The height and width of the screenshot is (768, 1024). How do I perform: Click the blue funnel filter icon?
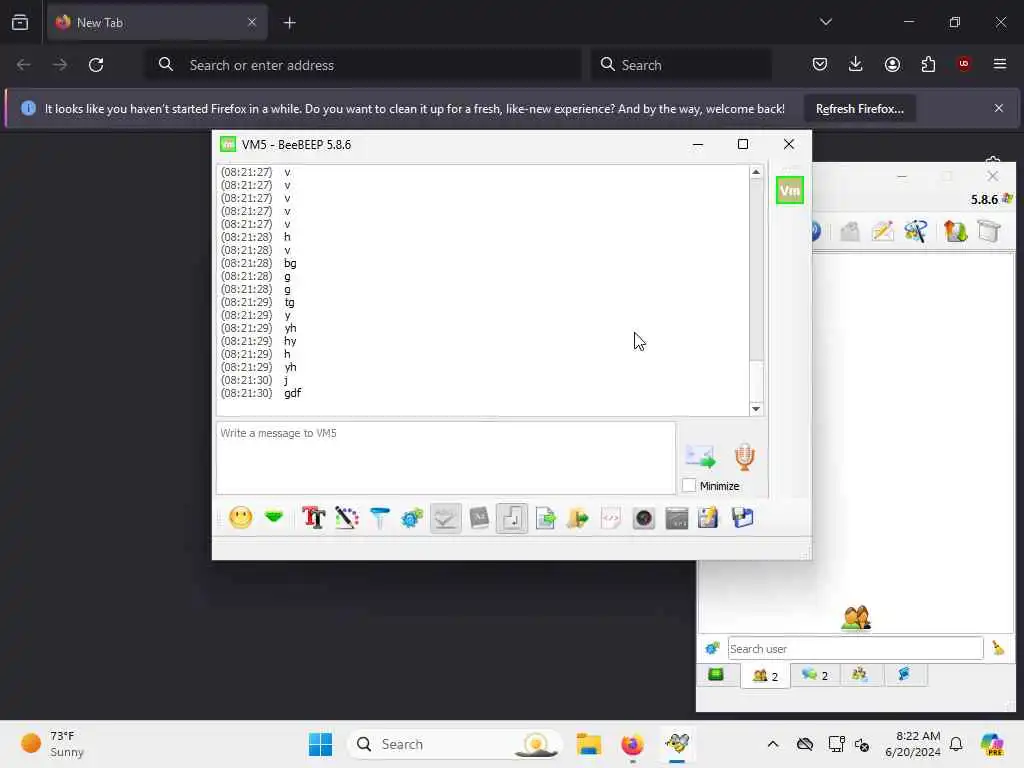[x=379, y=519]
